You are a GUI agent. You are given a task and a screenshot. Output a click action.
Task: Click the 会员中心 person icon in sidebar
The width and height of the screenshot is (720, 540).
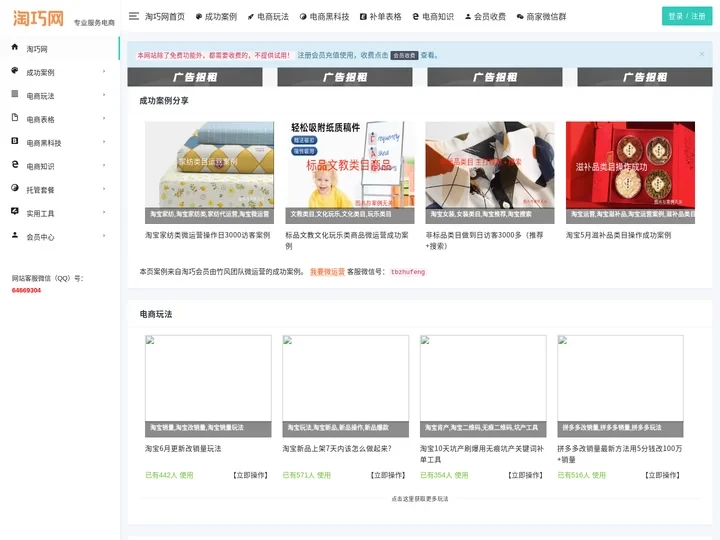pyautogui.click(x=15, y=235)
